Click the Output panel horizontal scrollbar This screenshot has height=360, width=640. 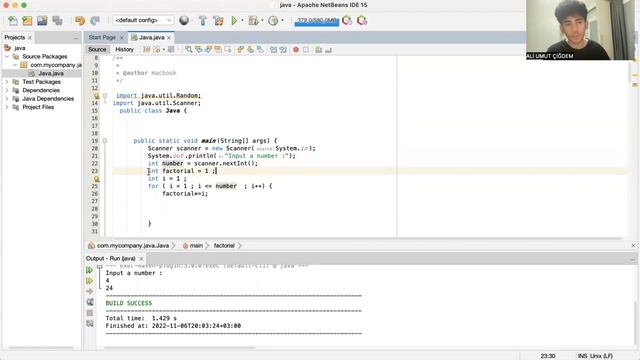pos(179,348)
